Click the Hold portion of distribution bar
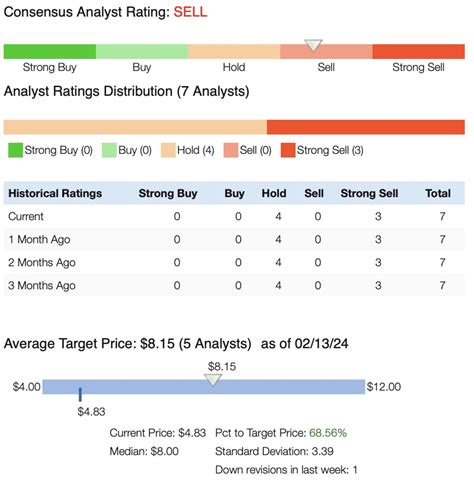This screenshot has height=491, width=474. point(135,127)
